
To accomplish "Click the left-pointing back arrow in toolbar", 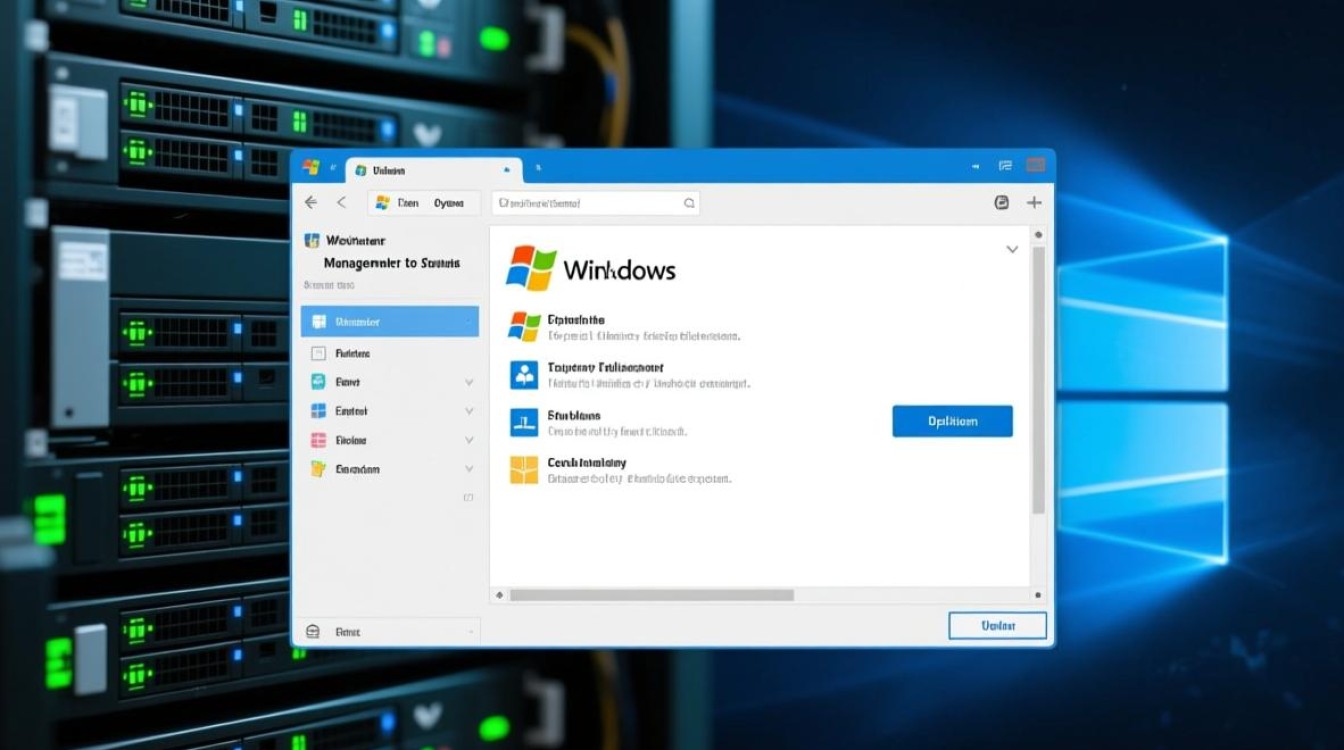I will [311, 203].
